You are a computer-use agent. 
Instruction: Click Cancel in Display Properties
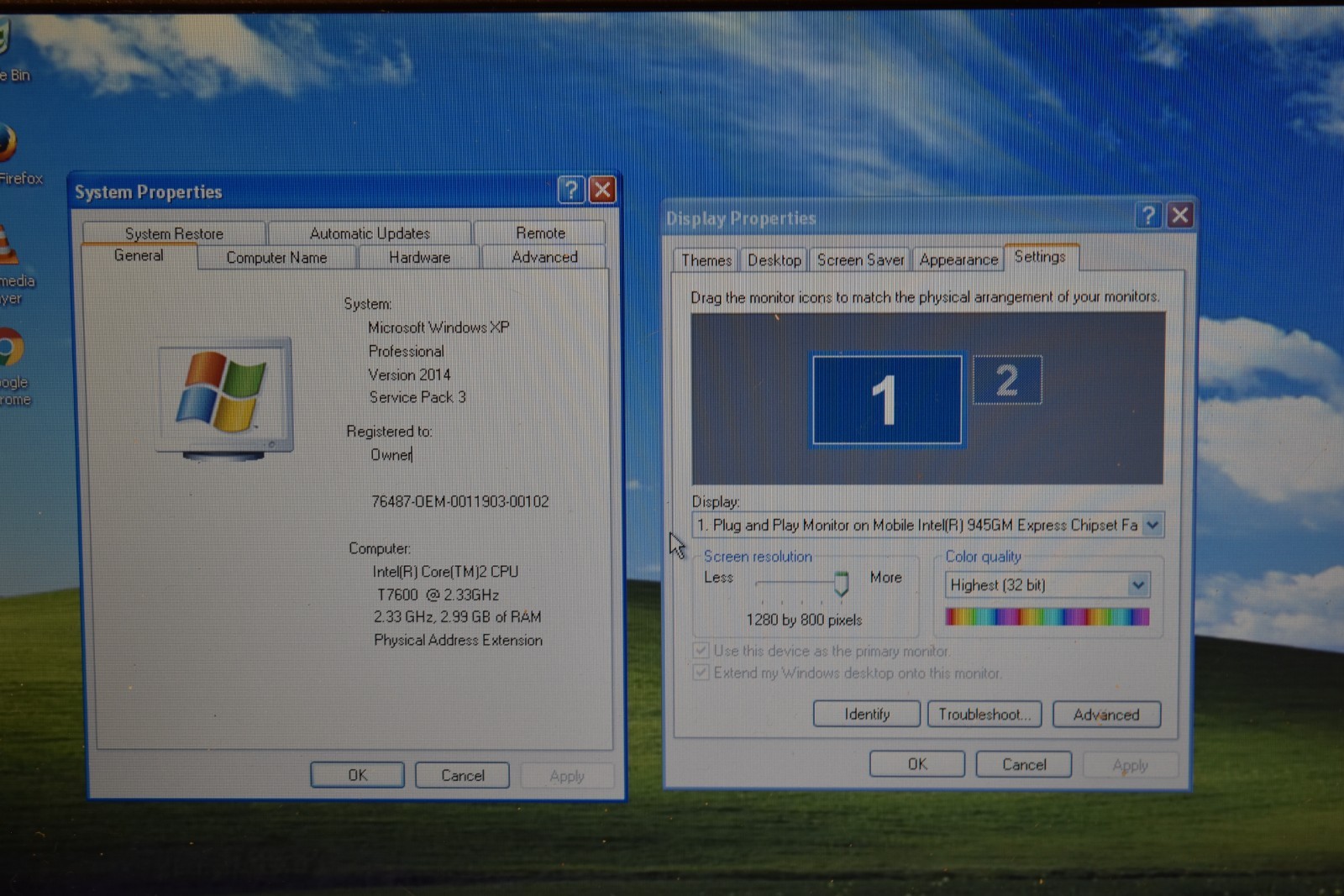tap(1024, 764)
